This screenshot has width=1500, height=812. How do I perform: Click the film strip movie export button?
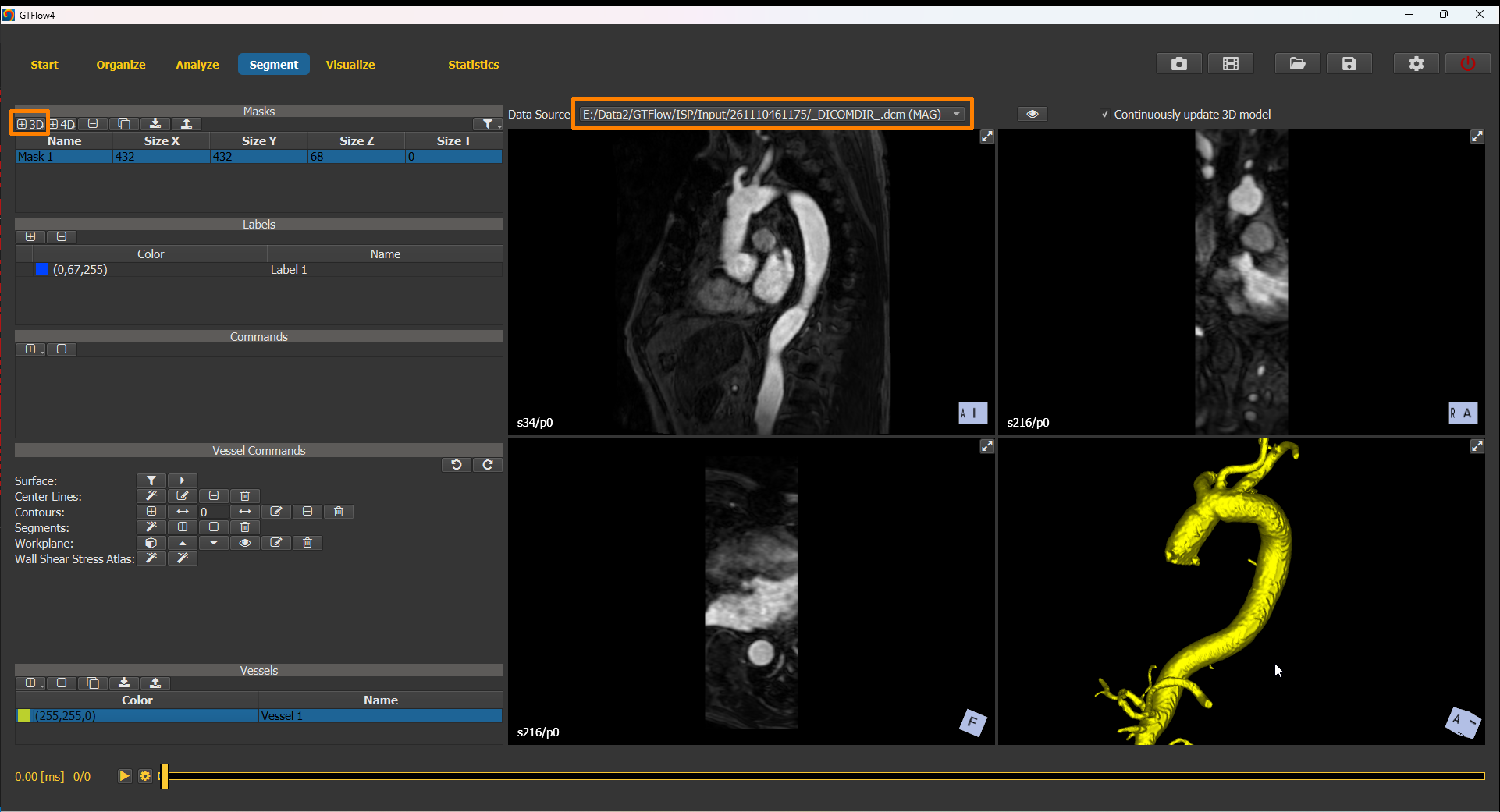[1231, 64]
